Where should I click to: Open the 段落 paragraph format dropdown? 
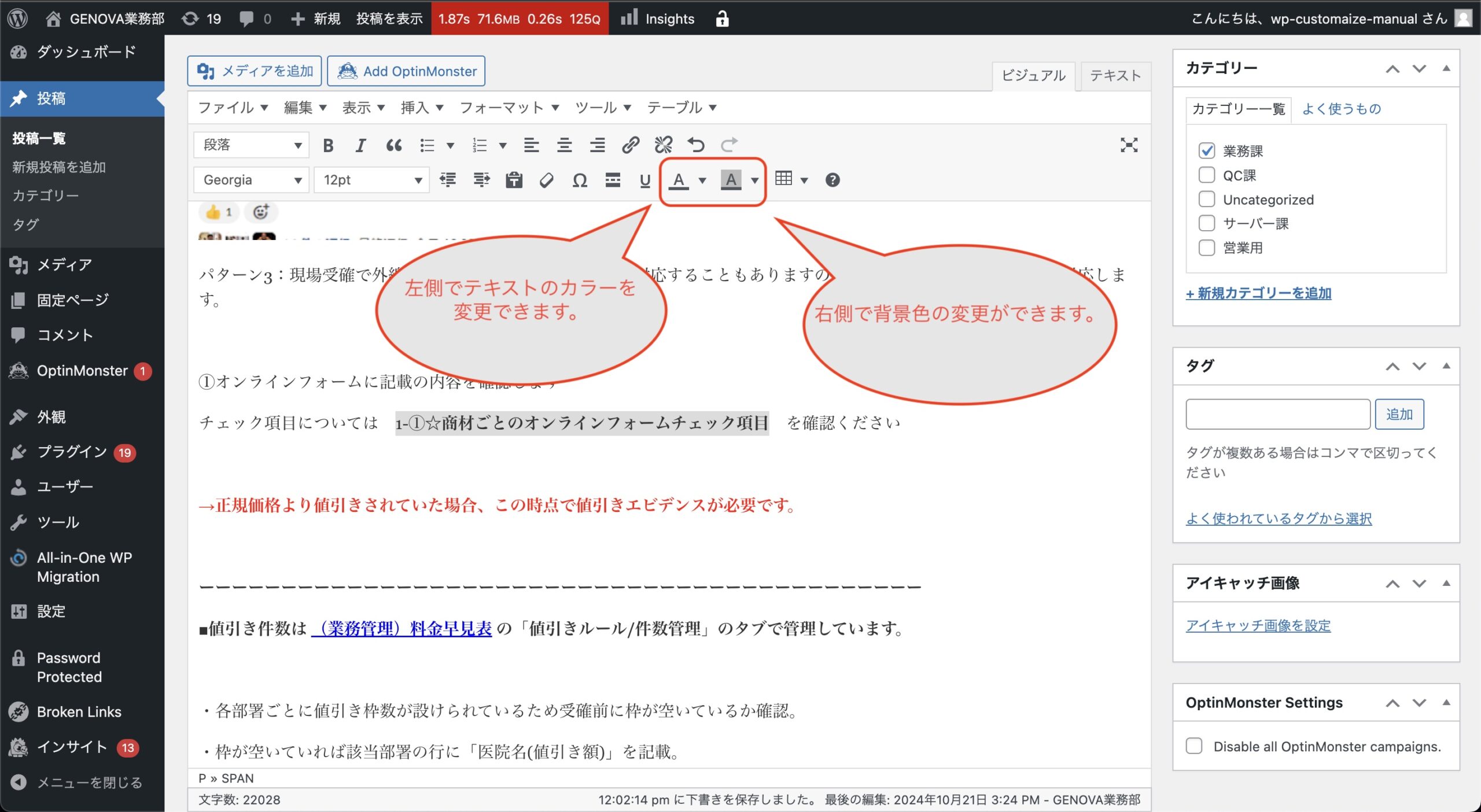coord(252,145)
